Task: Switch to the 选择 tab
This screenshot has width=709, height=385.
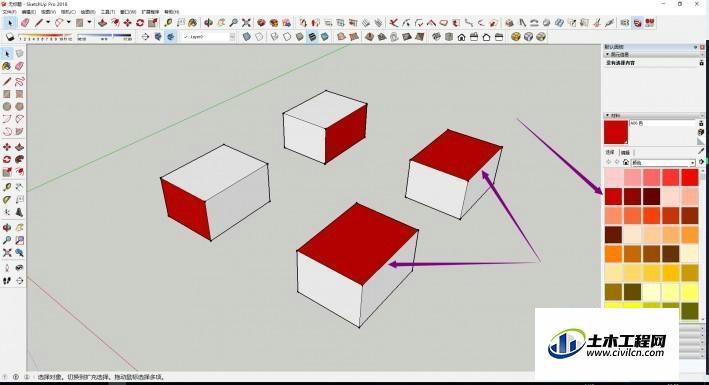Action: click(610, 152)
